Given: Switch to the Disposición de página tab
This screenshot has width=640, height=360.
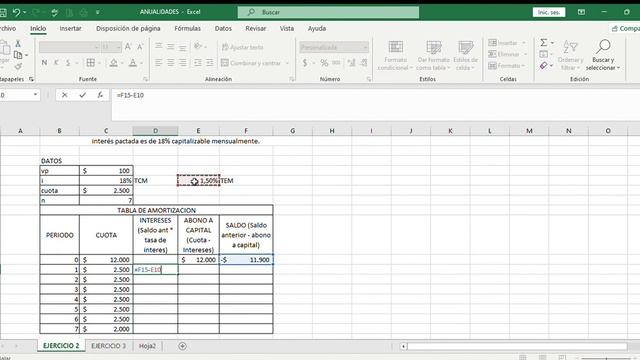Looking at the screenshot, I should (x=128, y=29).
